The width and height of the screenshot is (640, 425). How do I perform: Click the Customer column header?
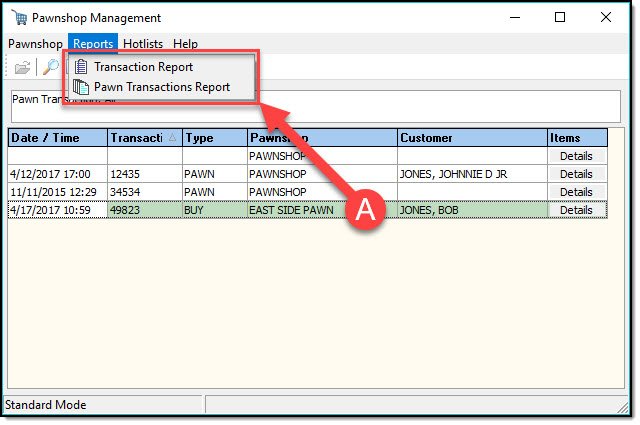point(471,138)
